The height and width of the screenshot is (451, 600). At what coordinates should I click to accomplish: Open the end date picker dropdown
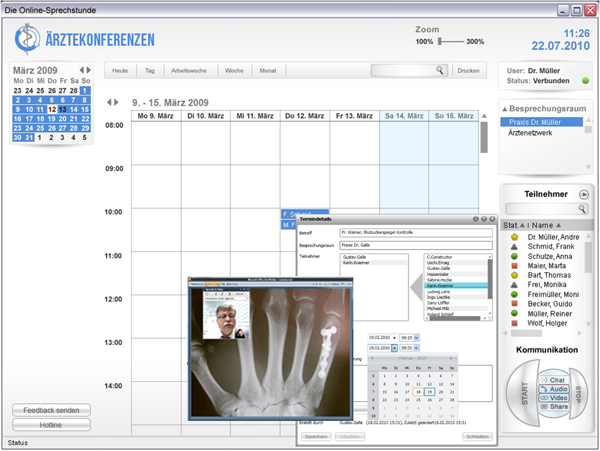395,348
